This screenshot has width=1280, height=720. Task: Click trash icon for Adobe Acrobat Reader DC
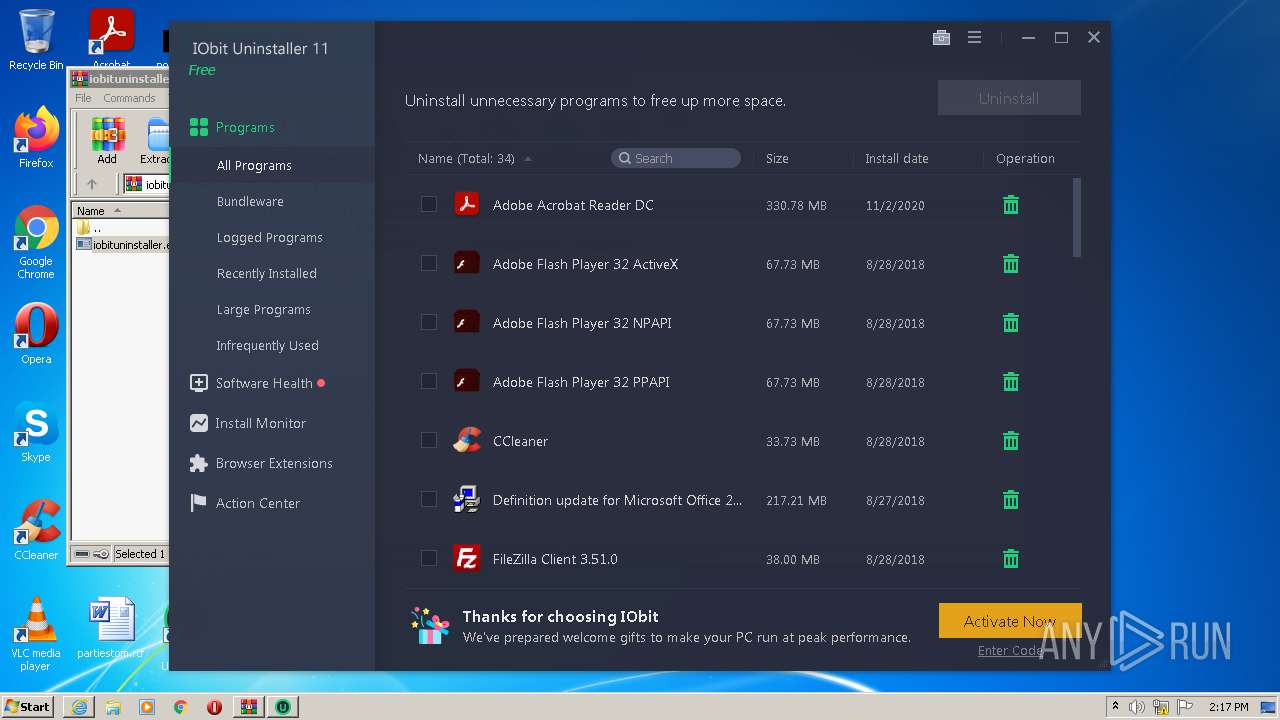coord(1011,205)
